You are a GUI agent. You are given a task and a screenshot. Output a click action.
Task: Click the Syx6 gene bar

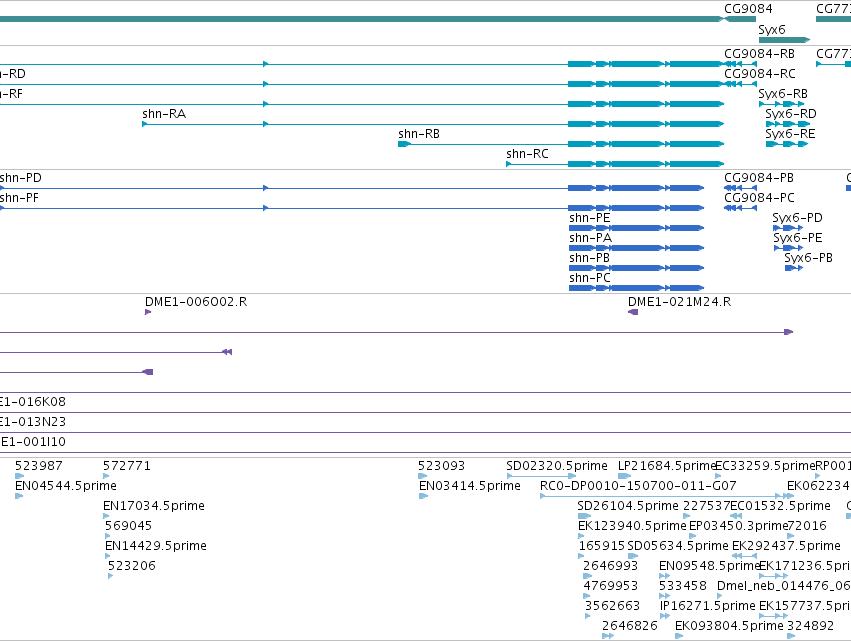tap(784, 40)
